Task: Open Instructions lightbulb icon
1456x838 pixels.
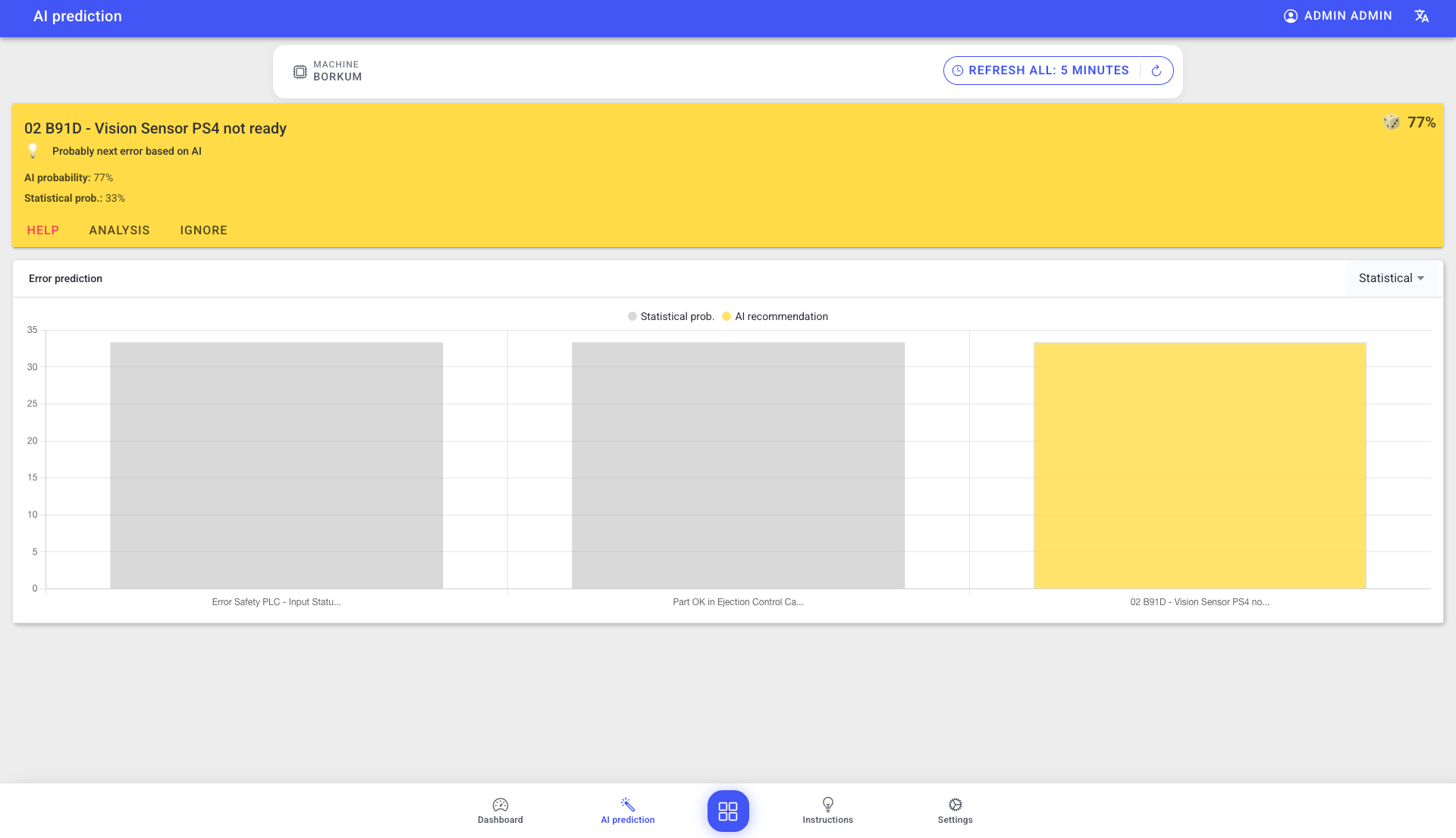Action: point(828,804)
